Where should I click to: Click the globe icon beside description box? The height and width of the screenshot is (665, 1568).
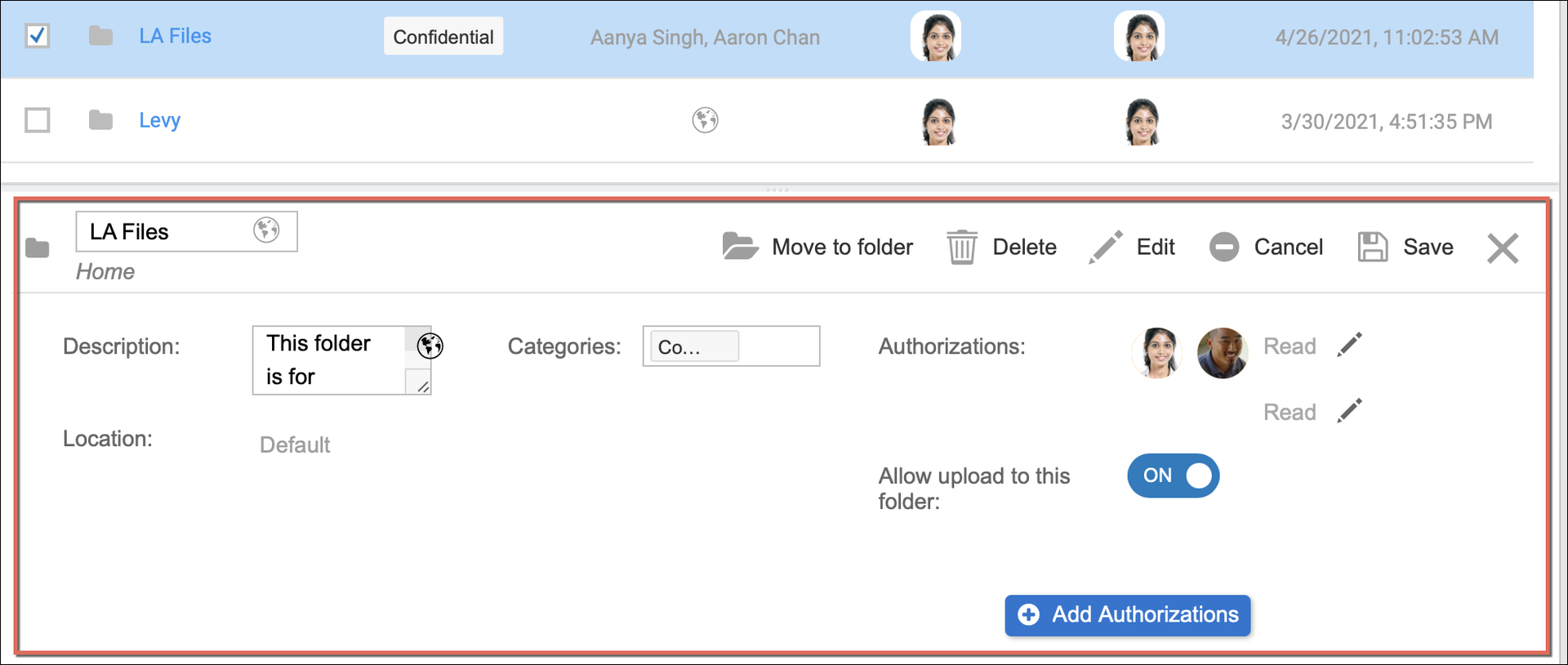pos(430,346)
